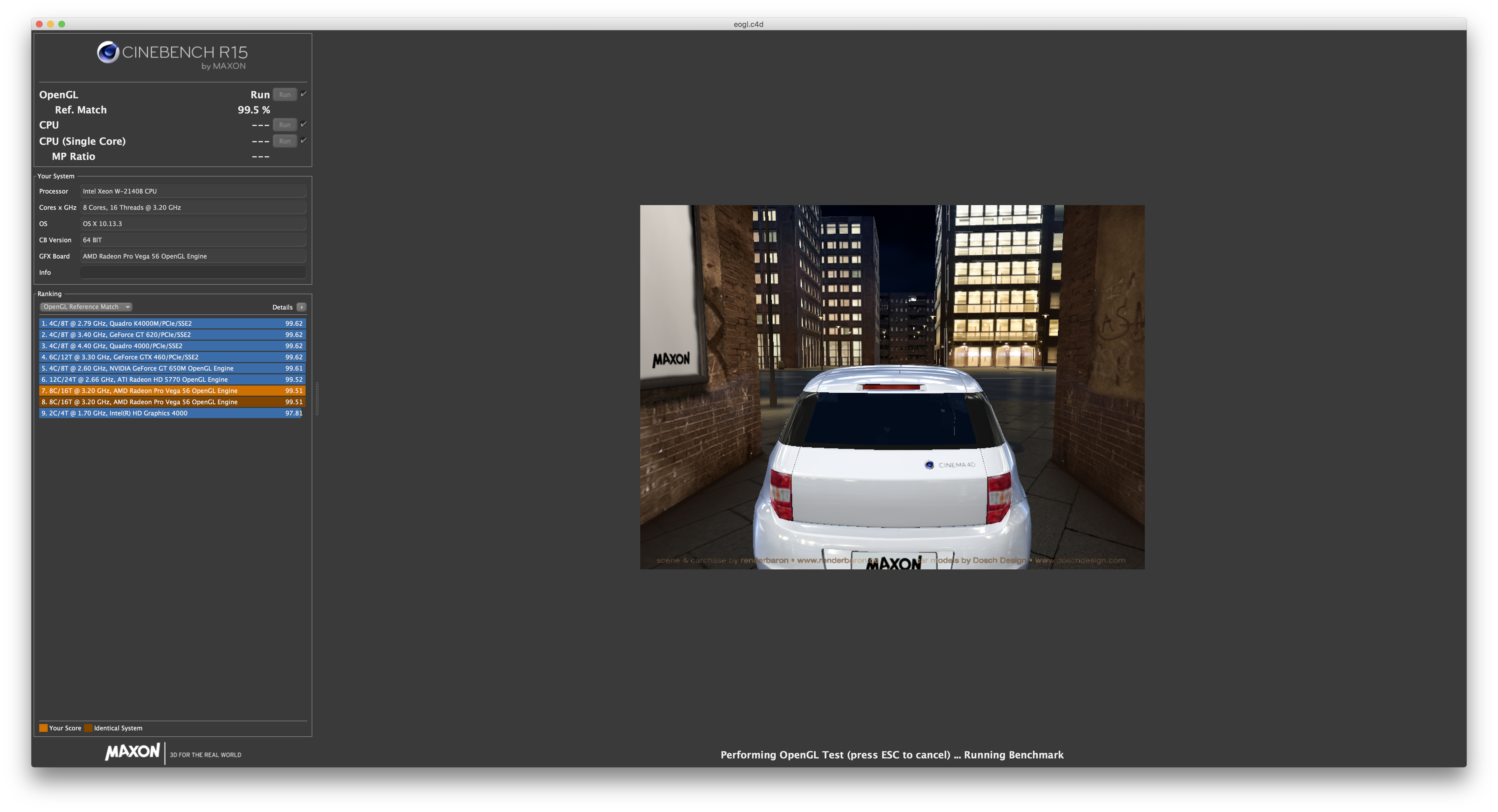Viewport: 1498px width, 812px height.
Task: Click the Cinebench sphere logo icon
Action: coord(108,52)
